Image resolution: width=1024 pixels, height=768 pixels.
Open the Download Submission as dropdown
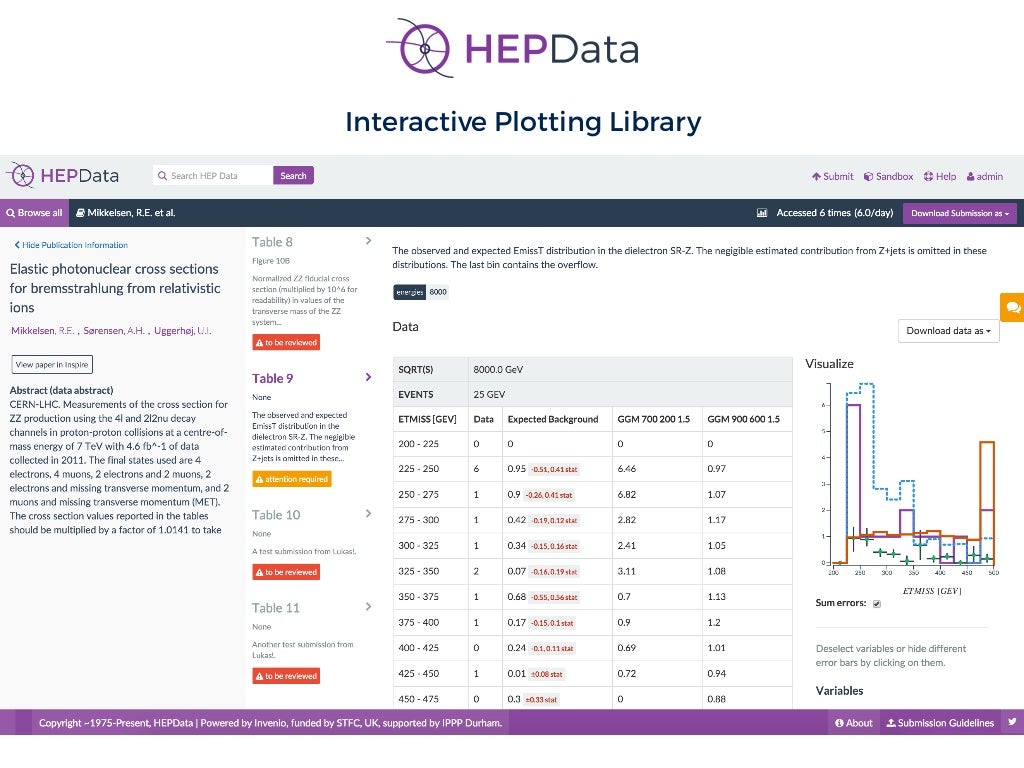pyautogui.click(x=959, y=214)
